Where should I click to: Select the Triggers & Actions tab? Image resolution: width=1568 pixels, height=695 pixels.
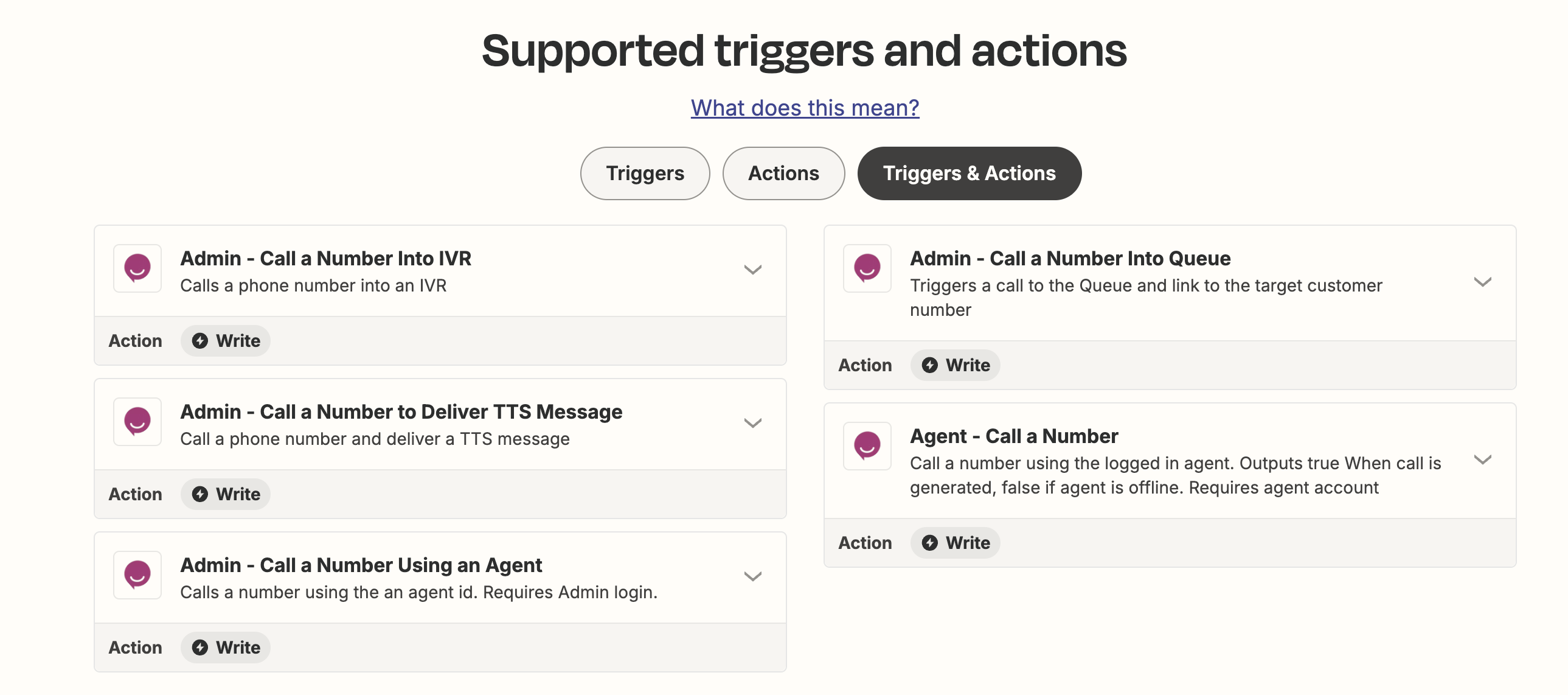[970, 173]
